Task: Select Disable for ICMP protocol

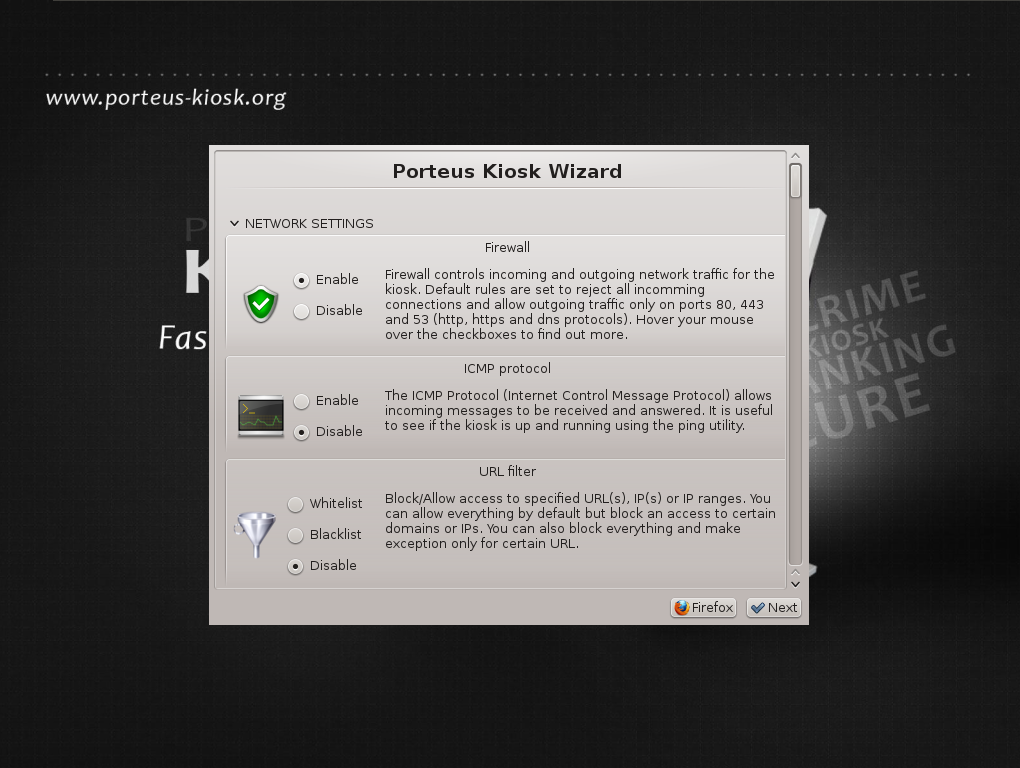Action: point(301,432)
